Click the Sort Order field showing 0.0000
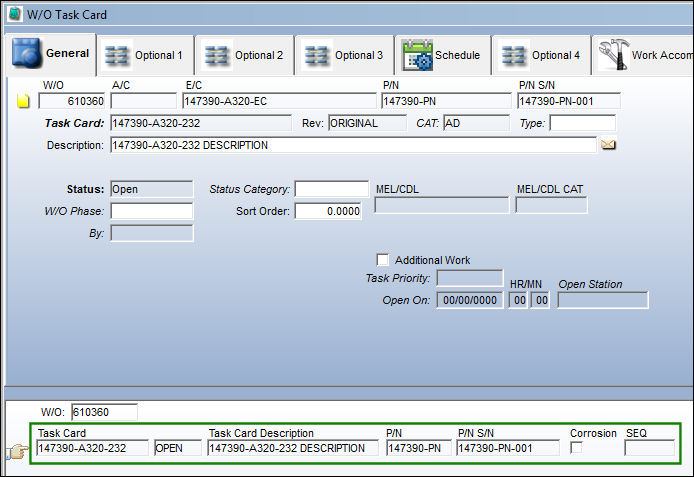The image size is (694, 477). (x=328, y=211)
